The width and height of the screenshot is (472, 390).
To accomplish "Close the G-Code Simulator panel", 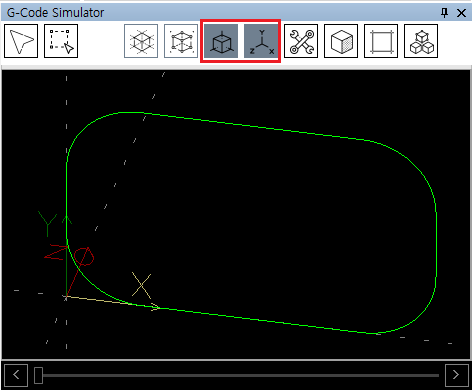I will tap(461, 13).
